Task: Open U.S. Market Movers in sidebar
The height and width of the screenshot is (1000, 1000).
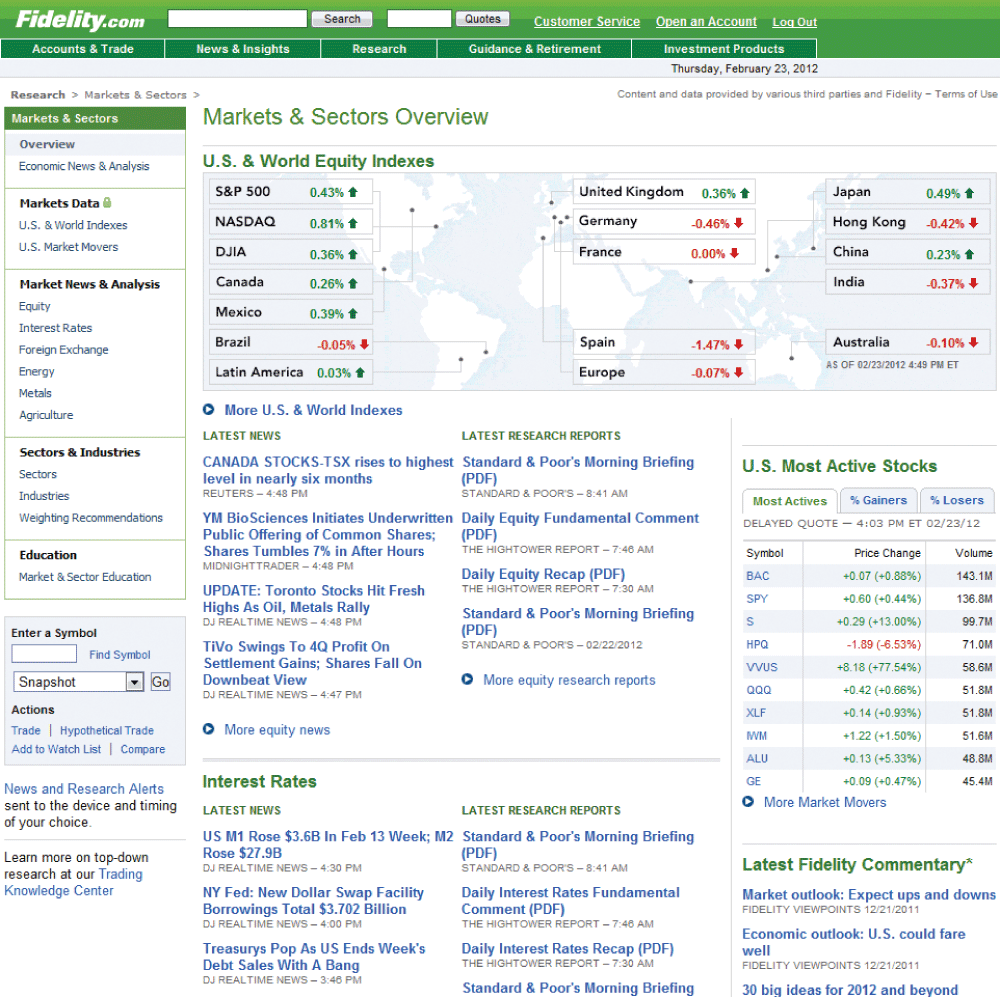Action: tap(68, 247)
